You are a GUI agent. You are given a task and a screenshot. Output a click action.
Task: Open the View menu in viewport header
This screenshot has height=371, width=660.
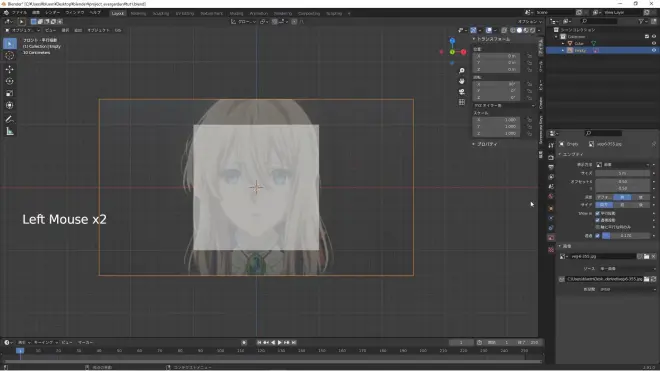coord(50,30)
